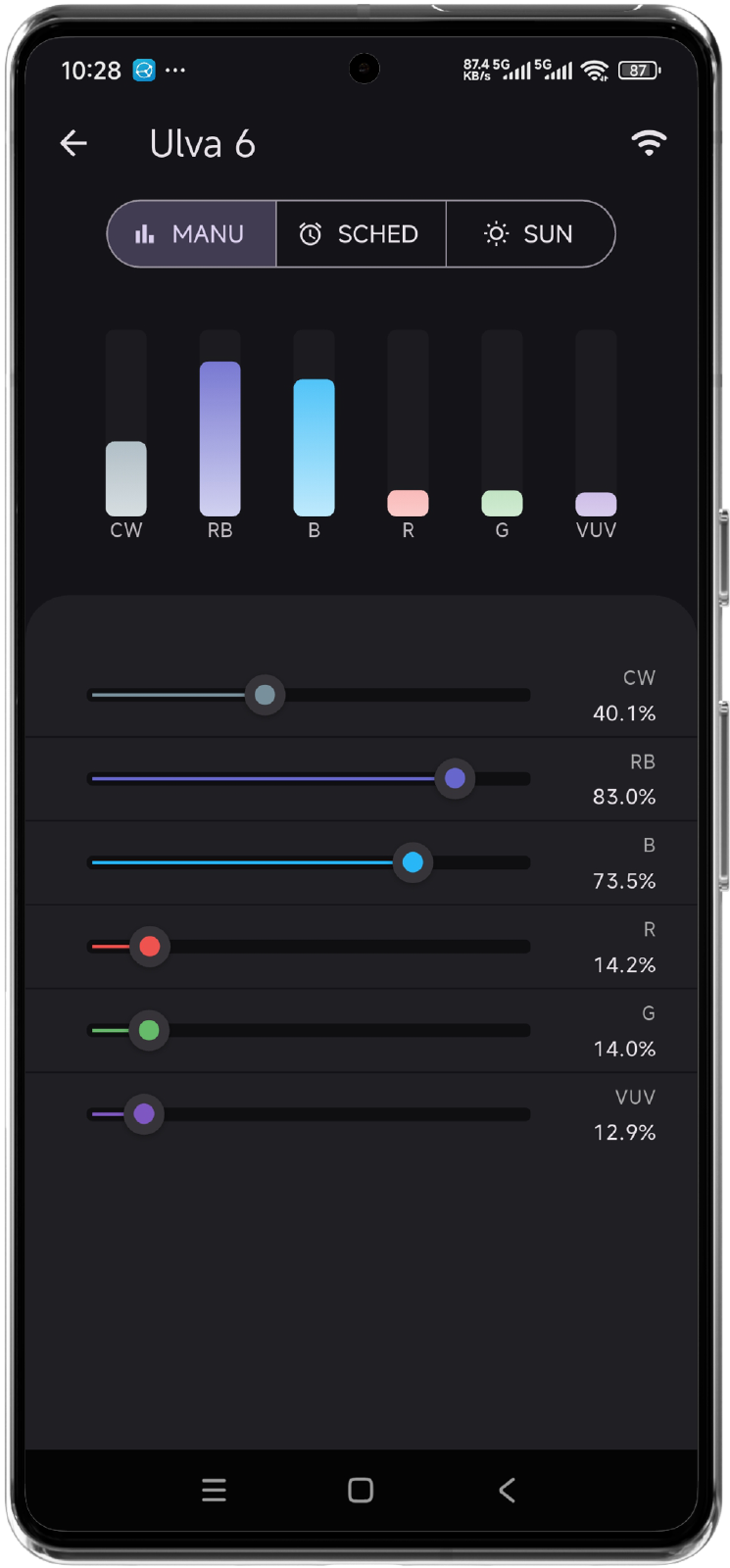Switch to the MANU mode tab

pos(192,234)
